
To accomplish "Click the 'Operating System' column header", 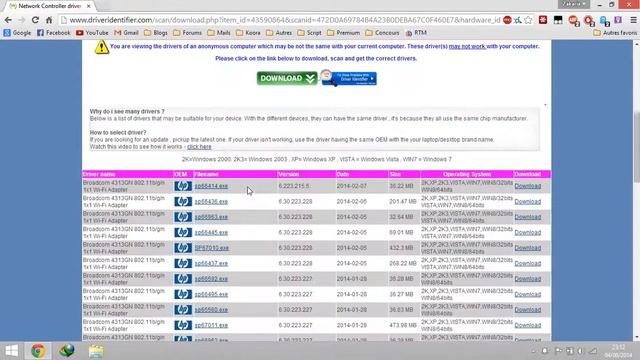I will click(467, 174).
